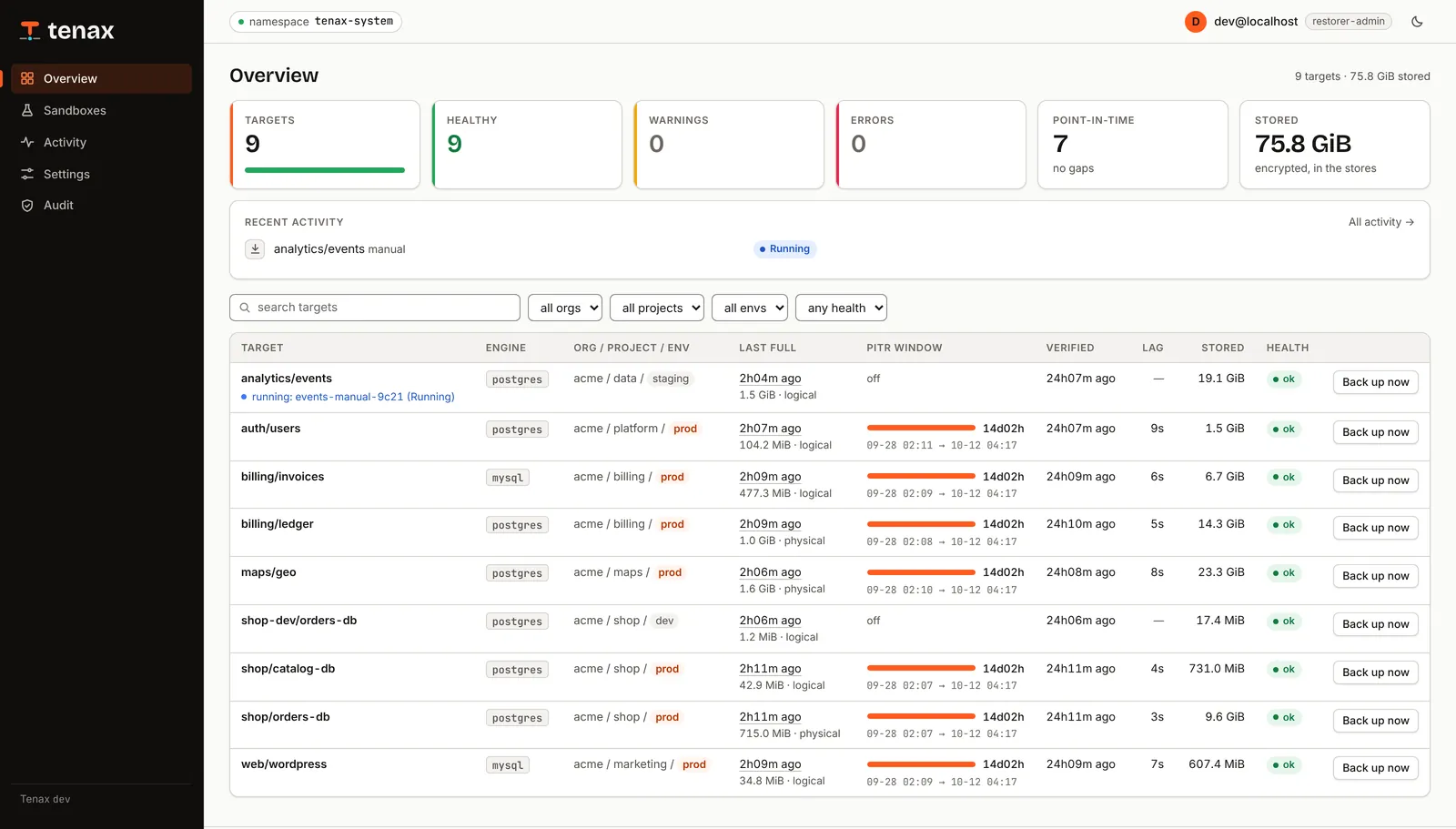This screenshot has height=829, width=1456.
Task: Click the Audit shield icon
Action: [x=27, y=206]
